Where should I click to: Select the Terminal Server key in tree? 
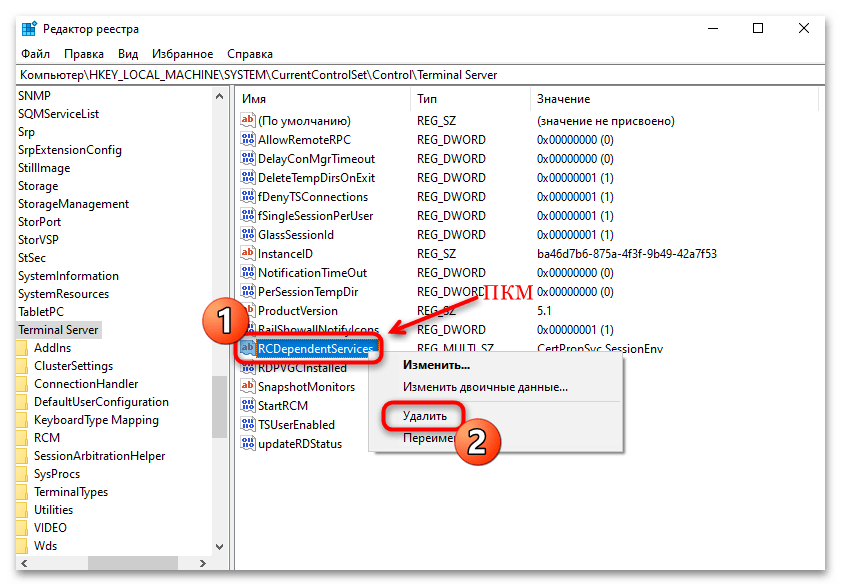[x=58, y=330]
